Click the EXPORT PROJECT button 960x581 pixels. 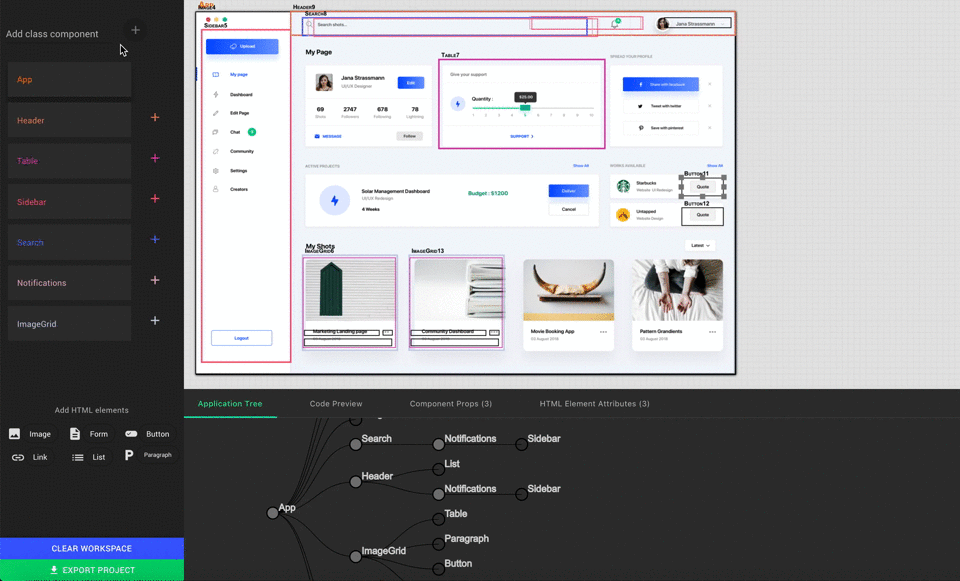point(92,570)
